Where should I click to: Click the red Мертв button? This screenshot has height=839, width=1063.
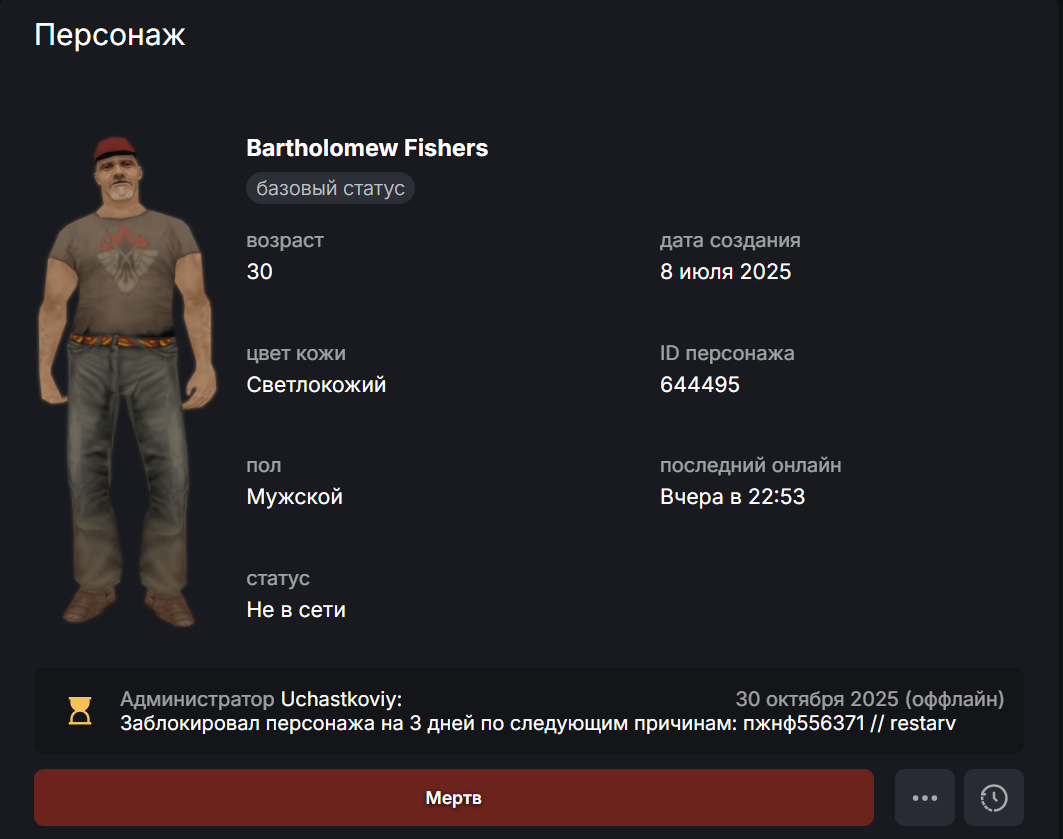click(454, 798)
